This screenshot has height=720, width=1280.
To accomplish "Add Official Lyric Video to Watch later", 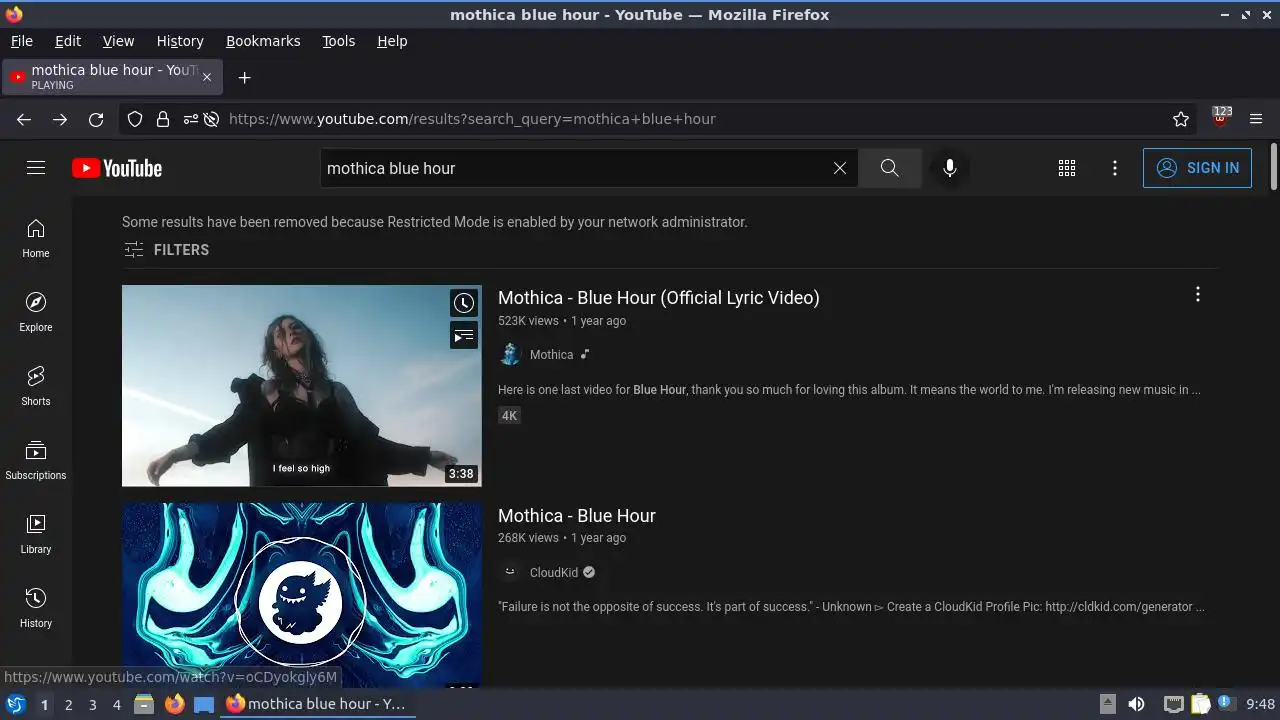I will 464,303.
